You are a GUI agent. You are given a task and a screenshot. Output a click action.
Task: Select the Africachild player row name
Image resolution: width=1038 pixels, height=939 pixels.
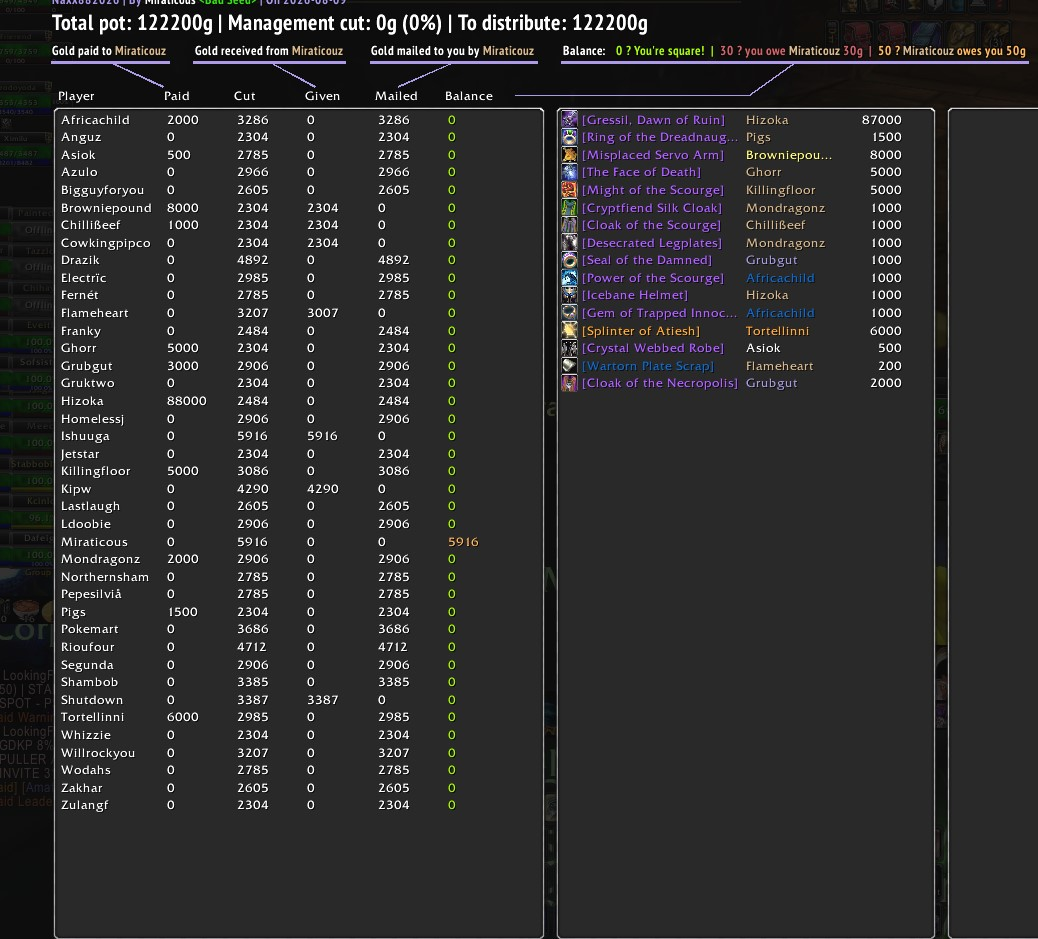click(x=95, y=120)
